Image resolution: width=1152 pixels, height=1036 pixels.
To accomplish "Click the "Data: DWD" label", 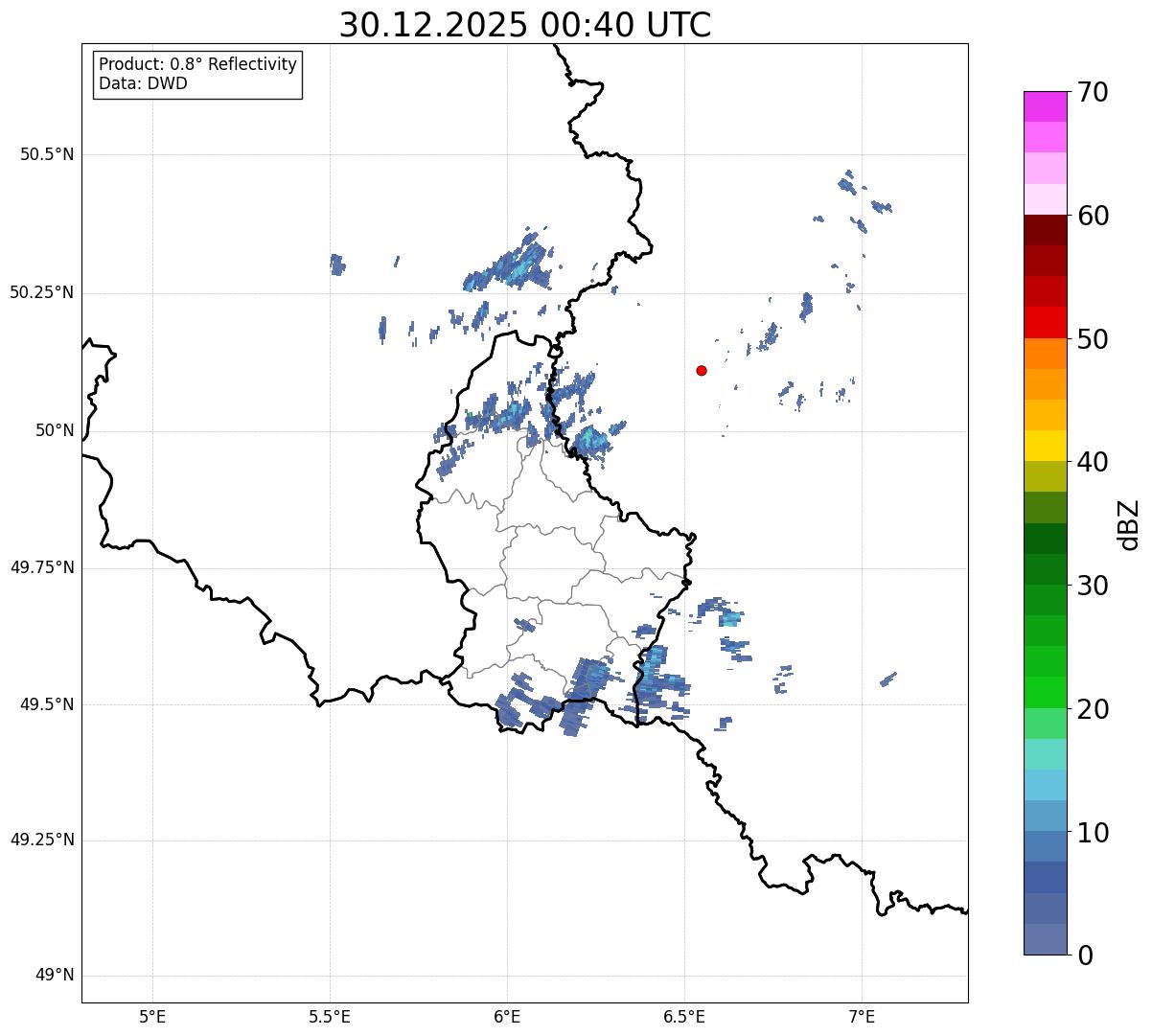I will point(143,83).
